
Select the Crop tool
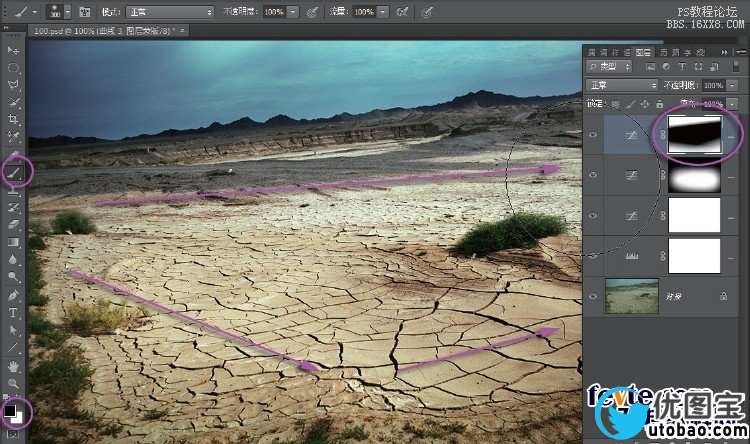click(x=13, y=119)
